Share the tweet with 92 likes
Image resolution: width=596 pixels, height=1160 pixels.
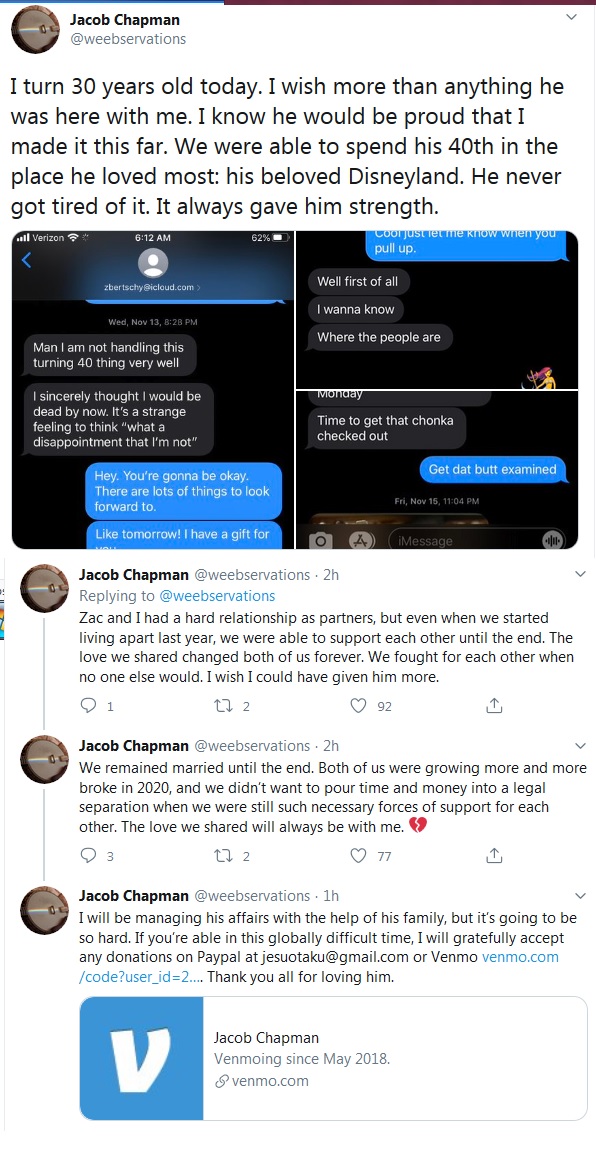[x=494, y=706]
